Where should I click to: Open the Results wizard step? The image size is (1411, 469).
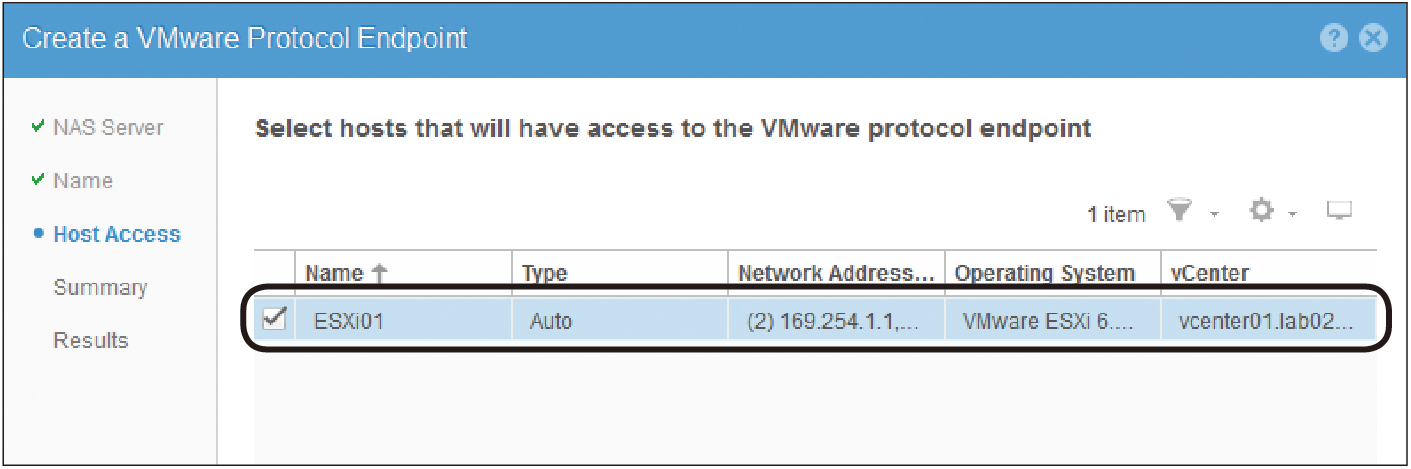tap(91, 340)
